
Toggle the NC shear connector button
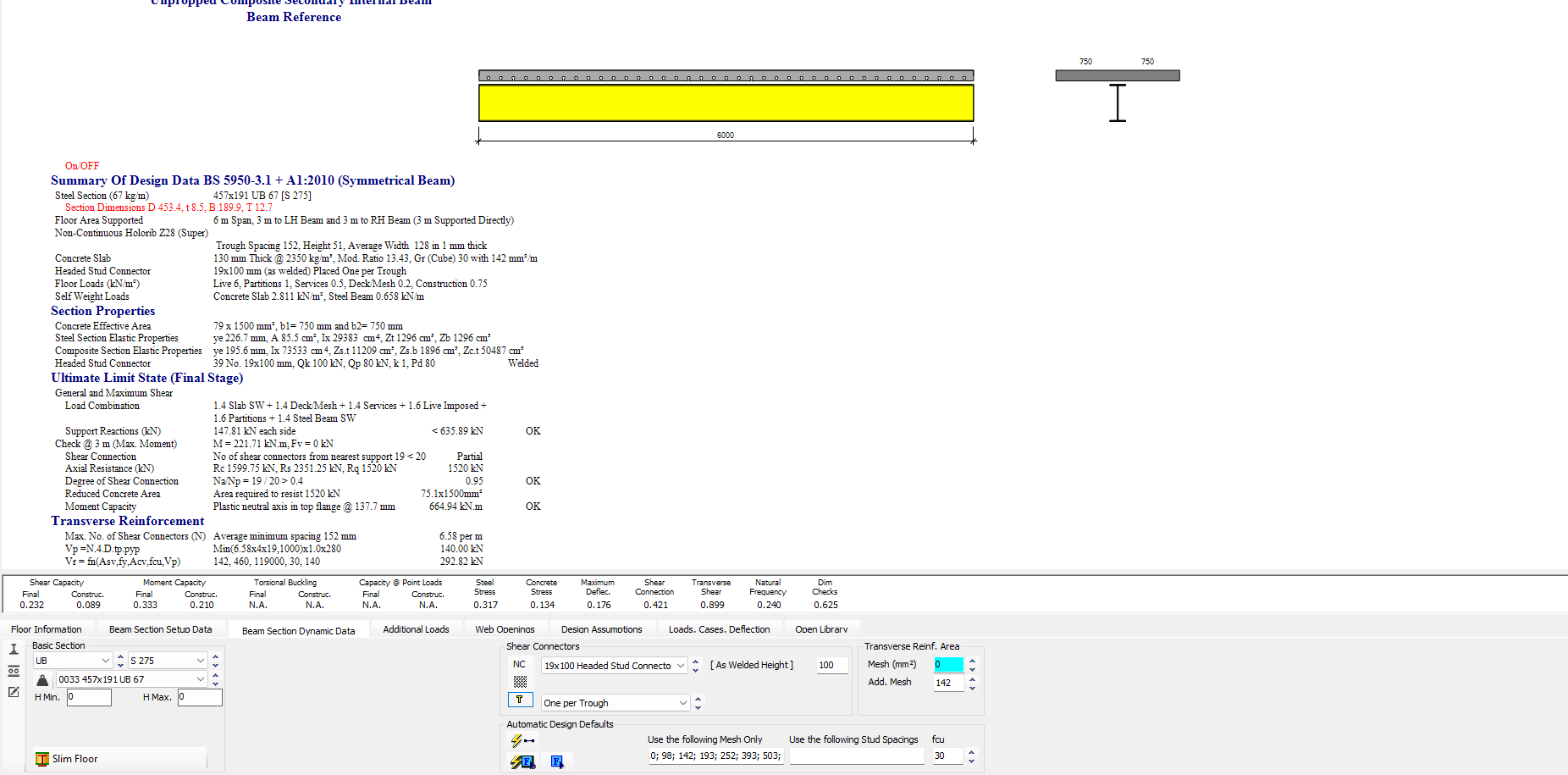(x=519, y=665)
